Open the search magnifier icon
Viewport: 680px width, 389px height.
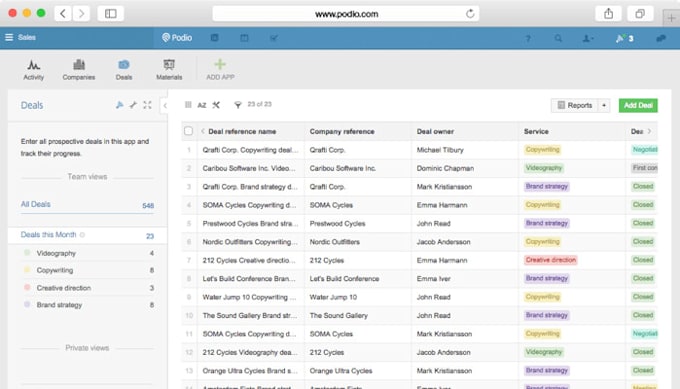[x=558, y=39]
